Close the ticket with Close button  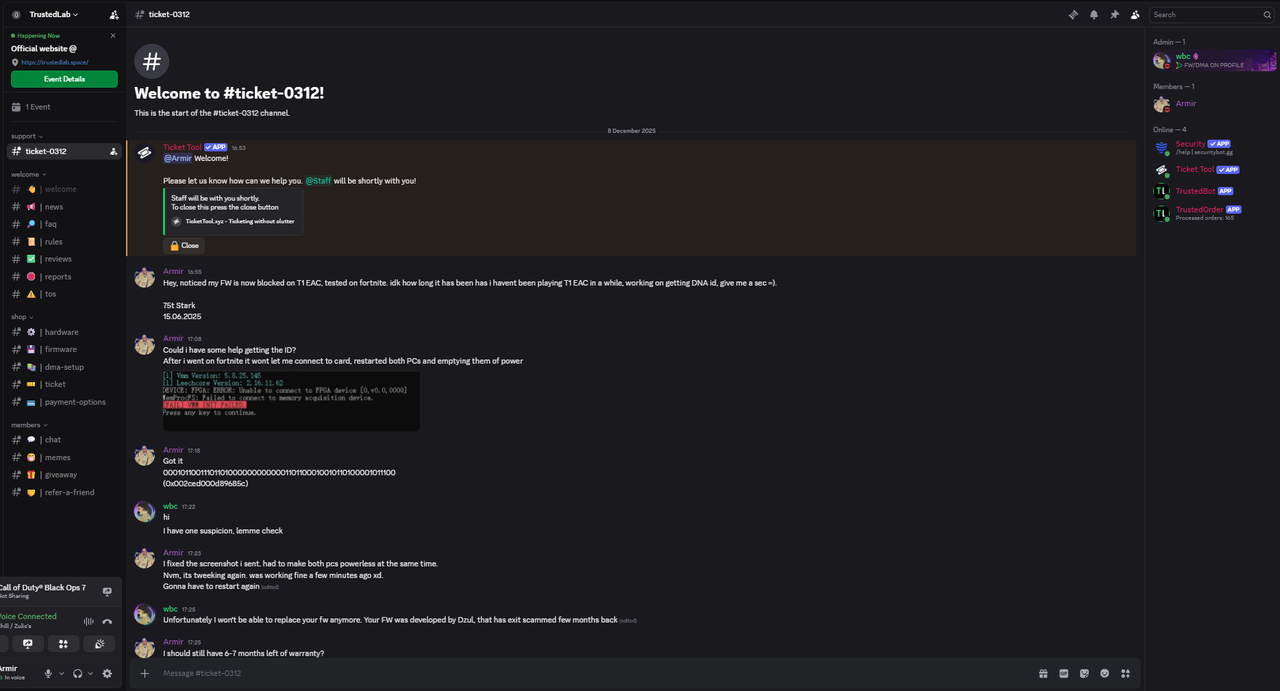[184, 245]
